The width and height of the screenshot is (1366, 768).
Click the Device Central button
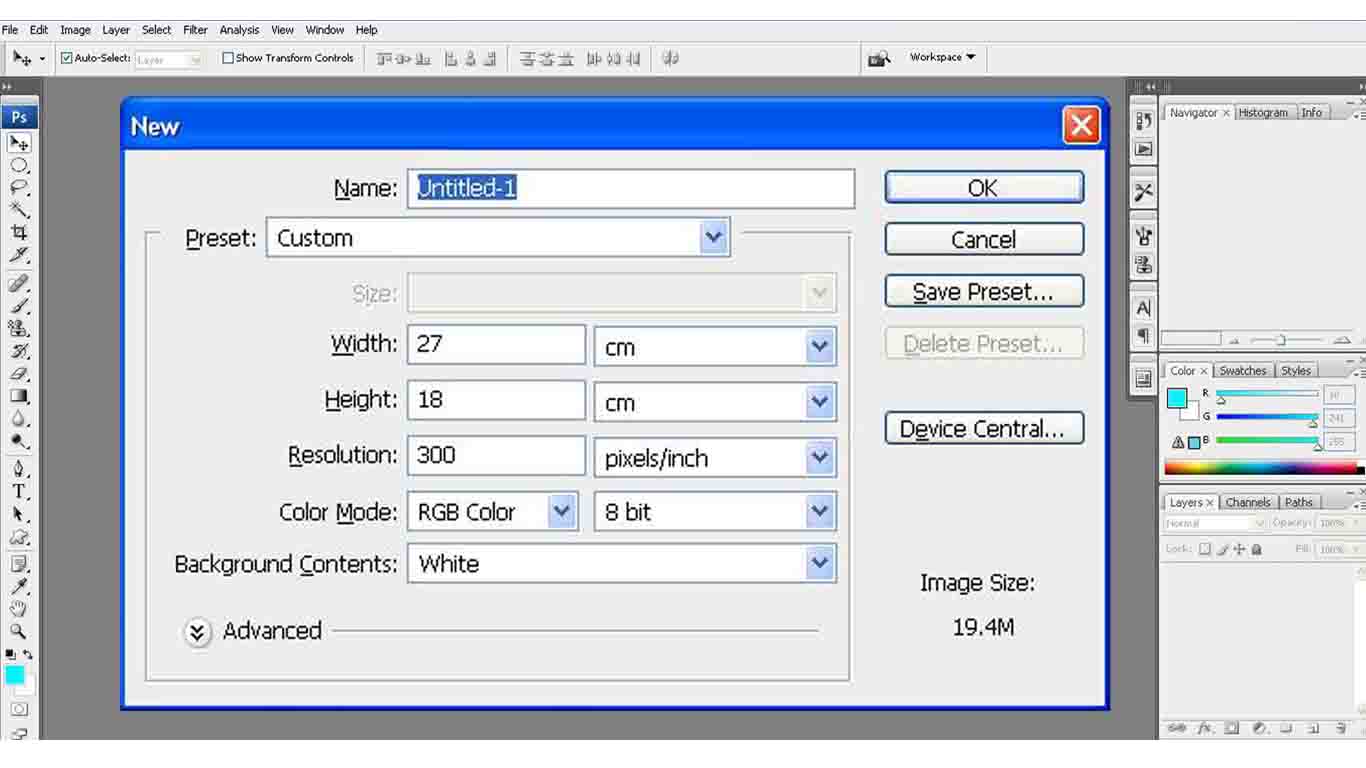(984, 429)
